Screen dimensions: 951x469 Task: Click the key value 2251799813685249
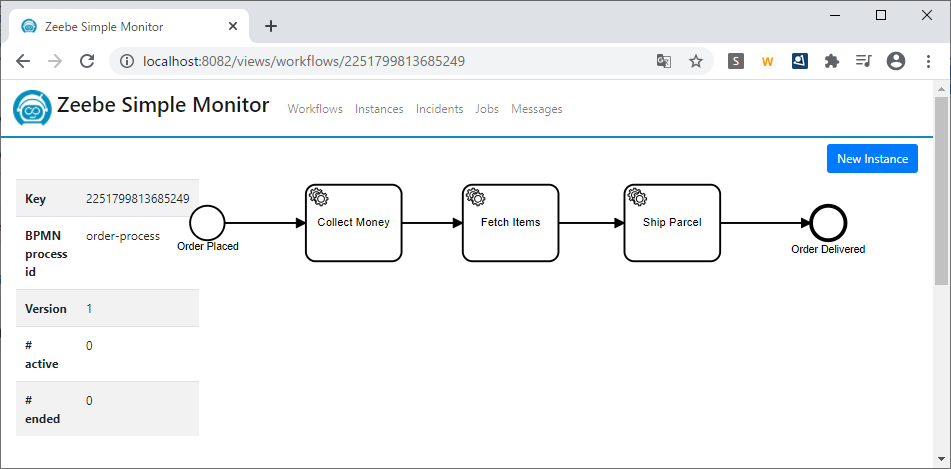coord(138,198)
